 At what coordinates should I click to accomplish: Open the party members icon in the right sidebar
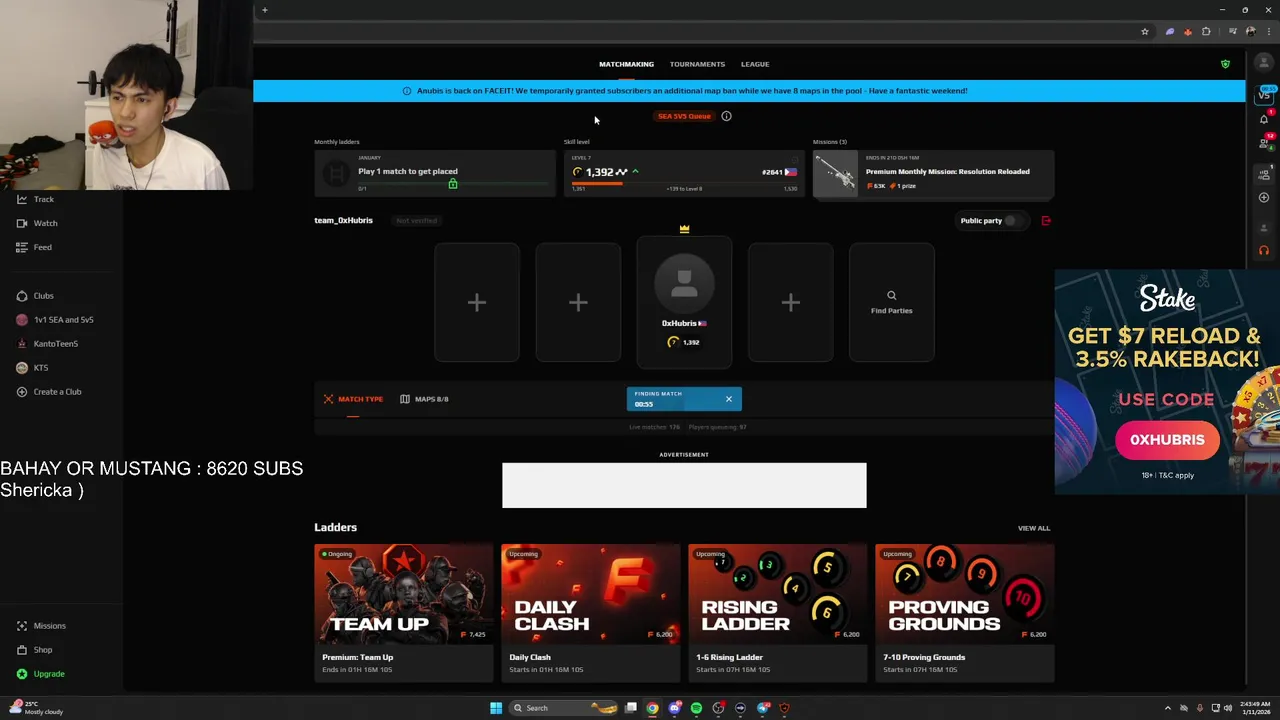[1264, 175]
